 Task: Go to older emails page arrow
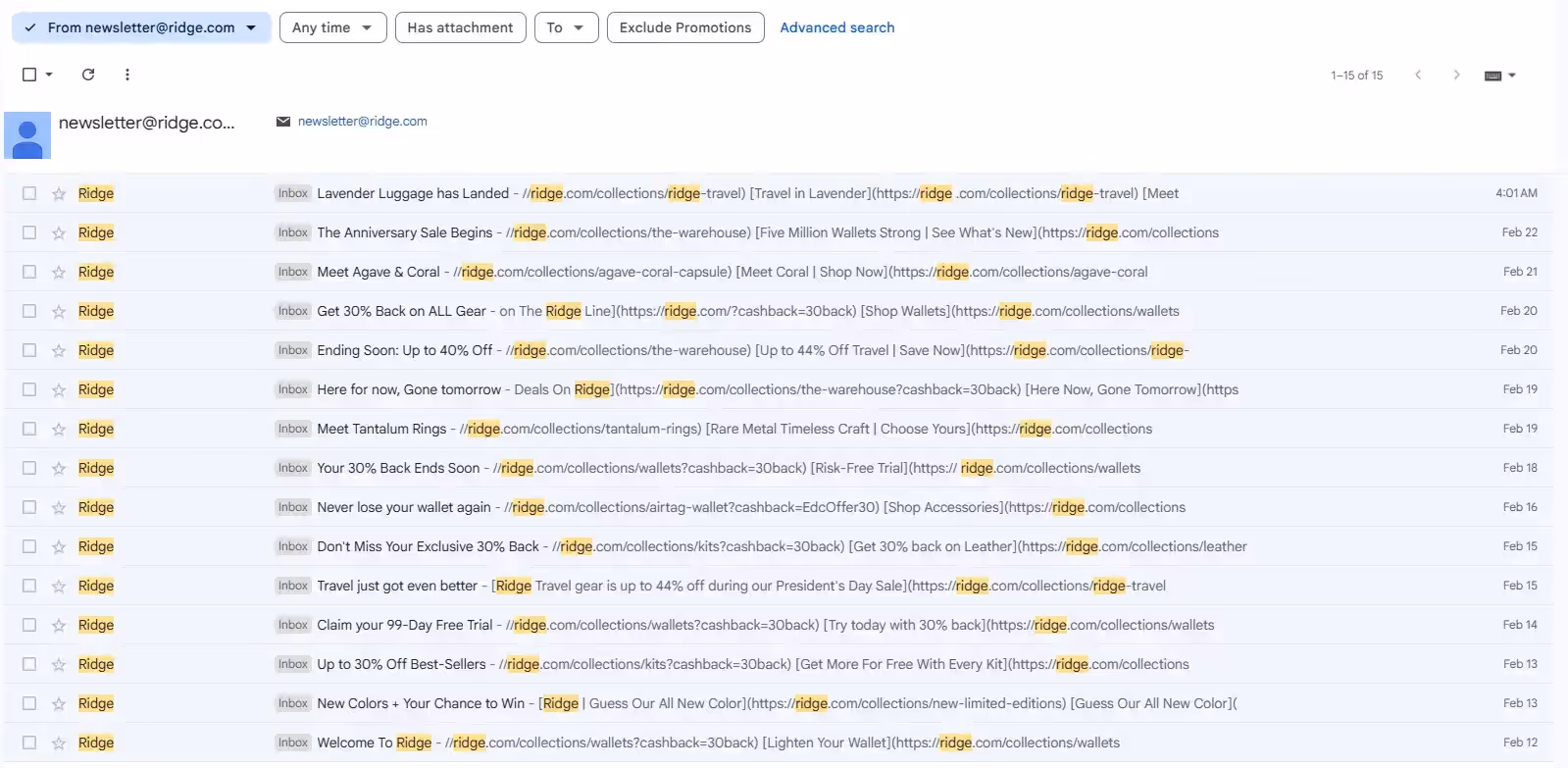(1456, 75)
